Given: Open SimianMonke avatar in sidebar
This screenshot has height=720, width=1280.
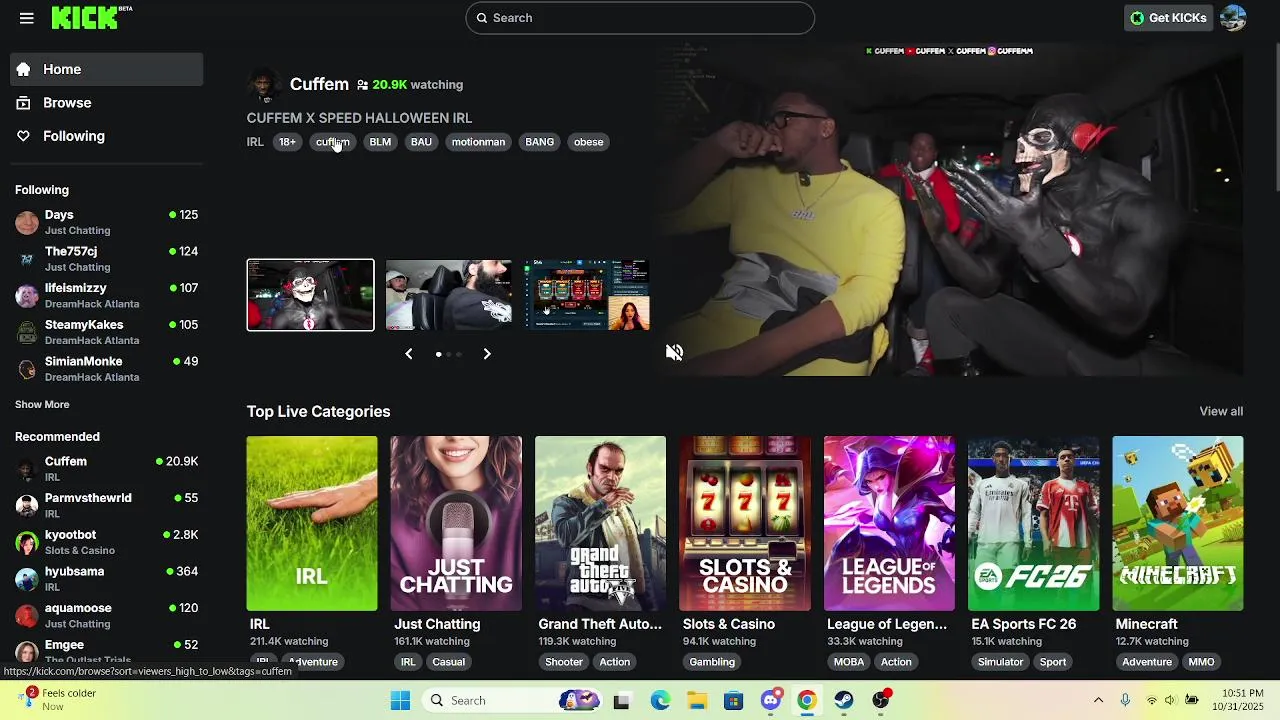Looking at the screenshot, I should coord(27,369).
